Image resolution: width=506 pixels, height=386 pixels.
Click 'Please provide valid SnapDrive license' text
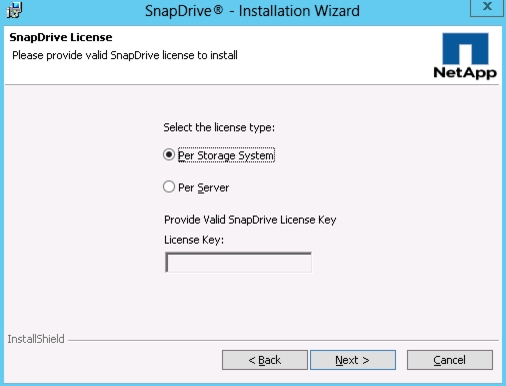click(x=125, y=55)
